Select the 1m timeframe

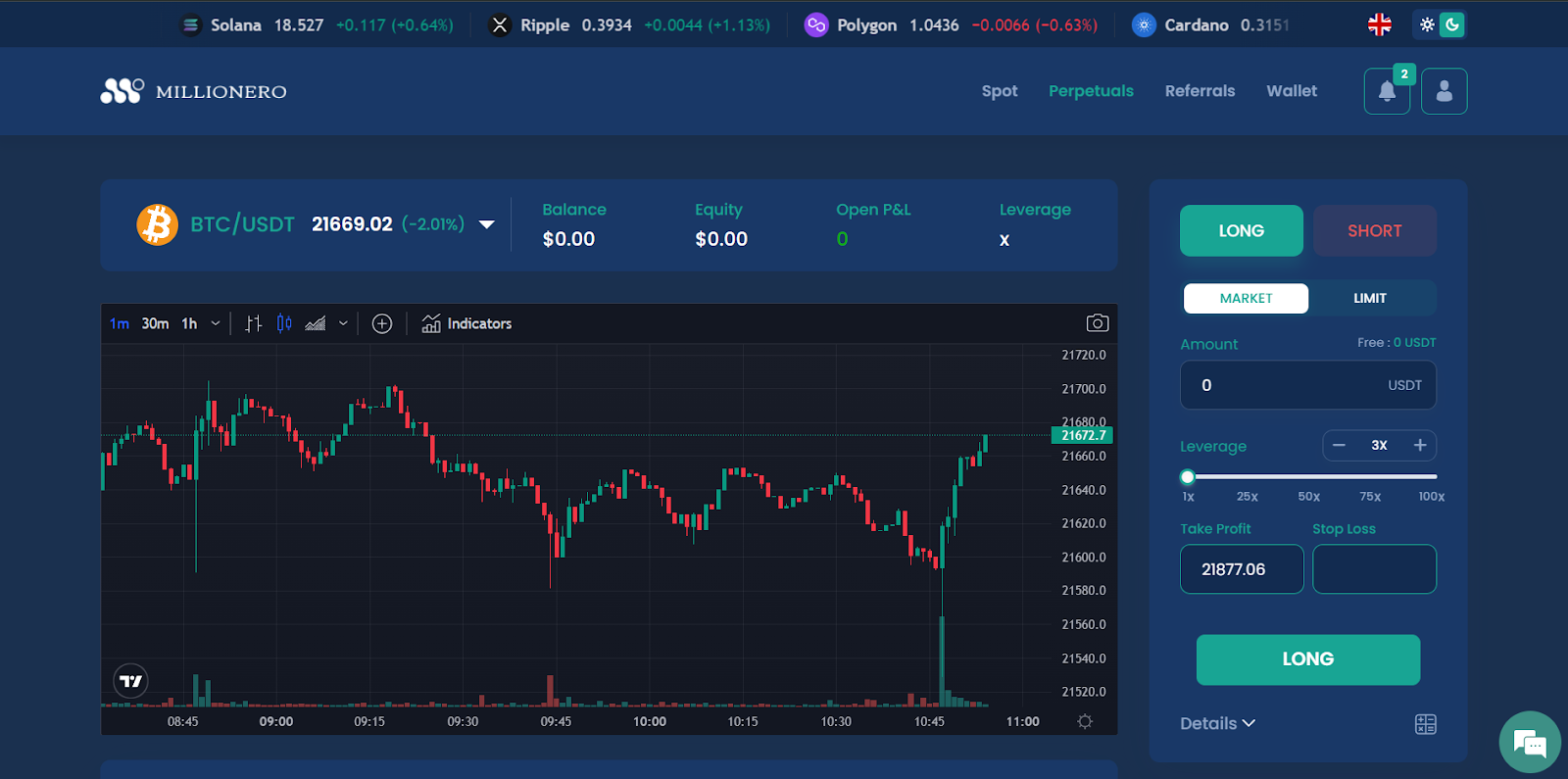click(120, 323)
